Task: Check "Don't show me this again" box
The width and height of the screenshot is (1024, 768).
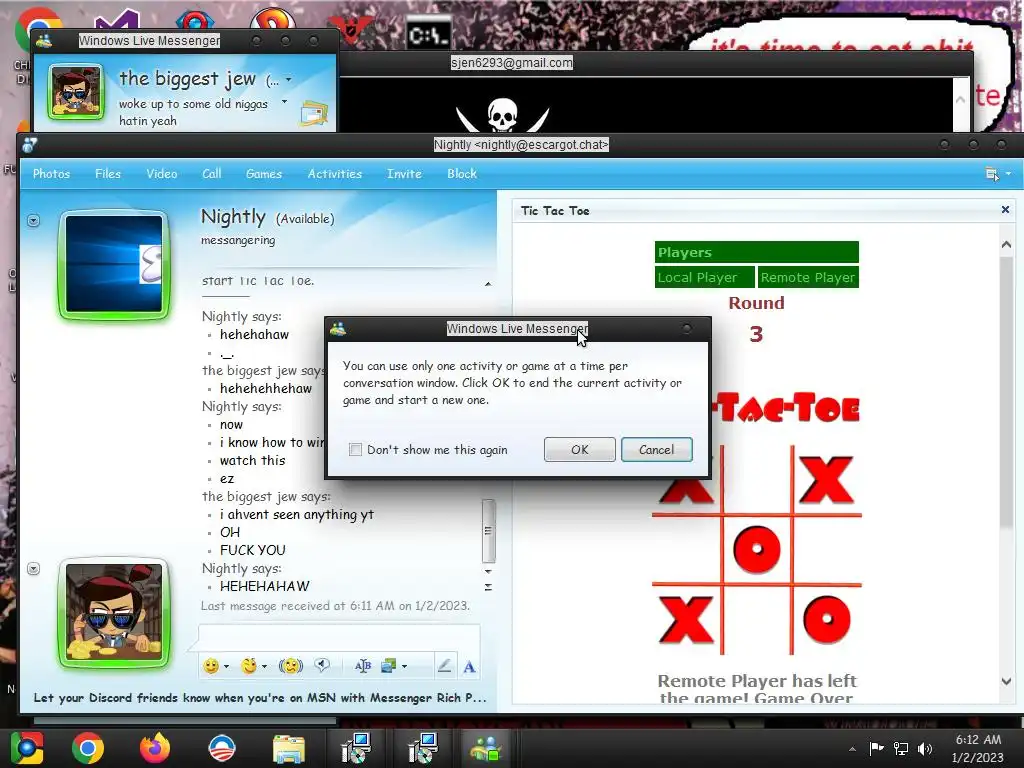Action: tap(355, 449)
